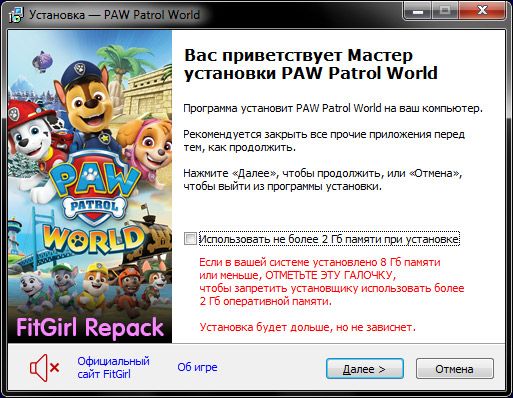Click the installer icon in title bar

16,15
